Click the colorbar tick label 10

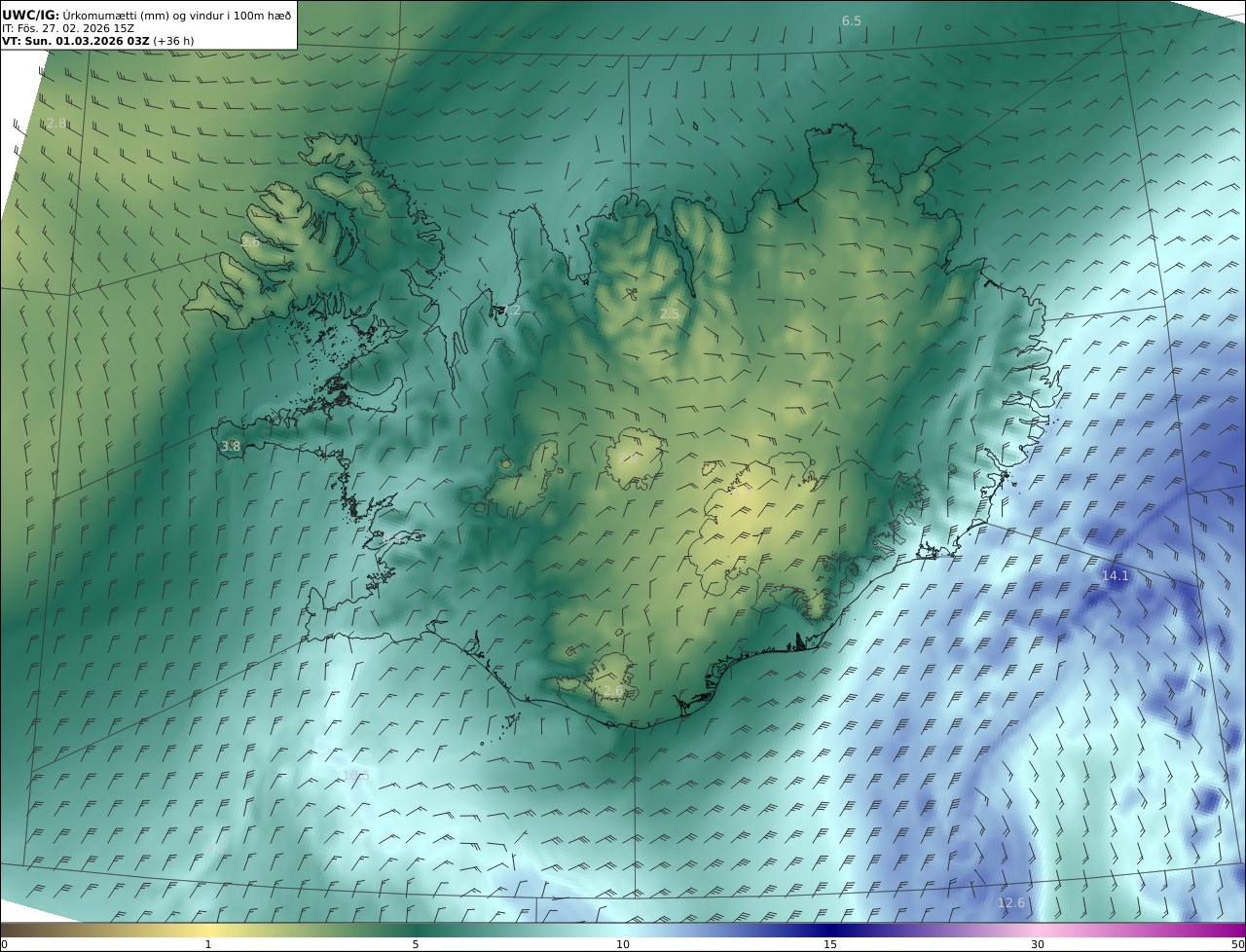point(623,944)
